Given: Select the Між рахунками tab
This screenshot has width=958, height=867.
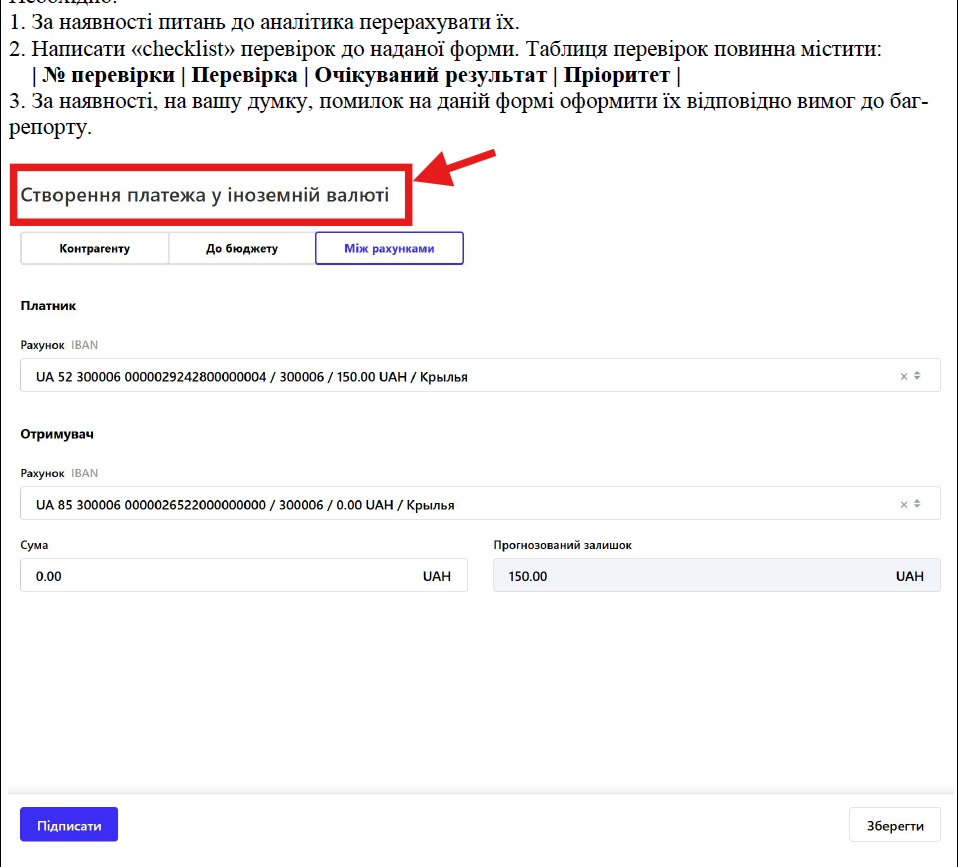Looking at the screenshot, I should click(389, 248).
